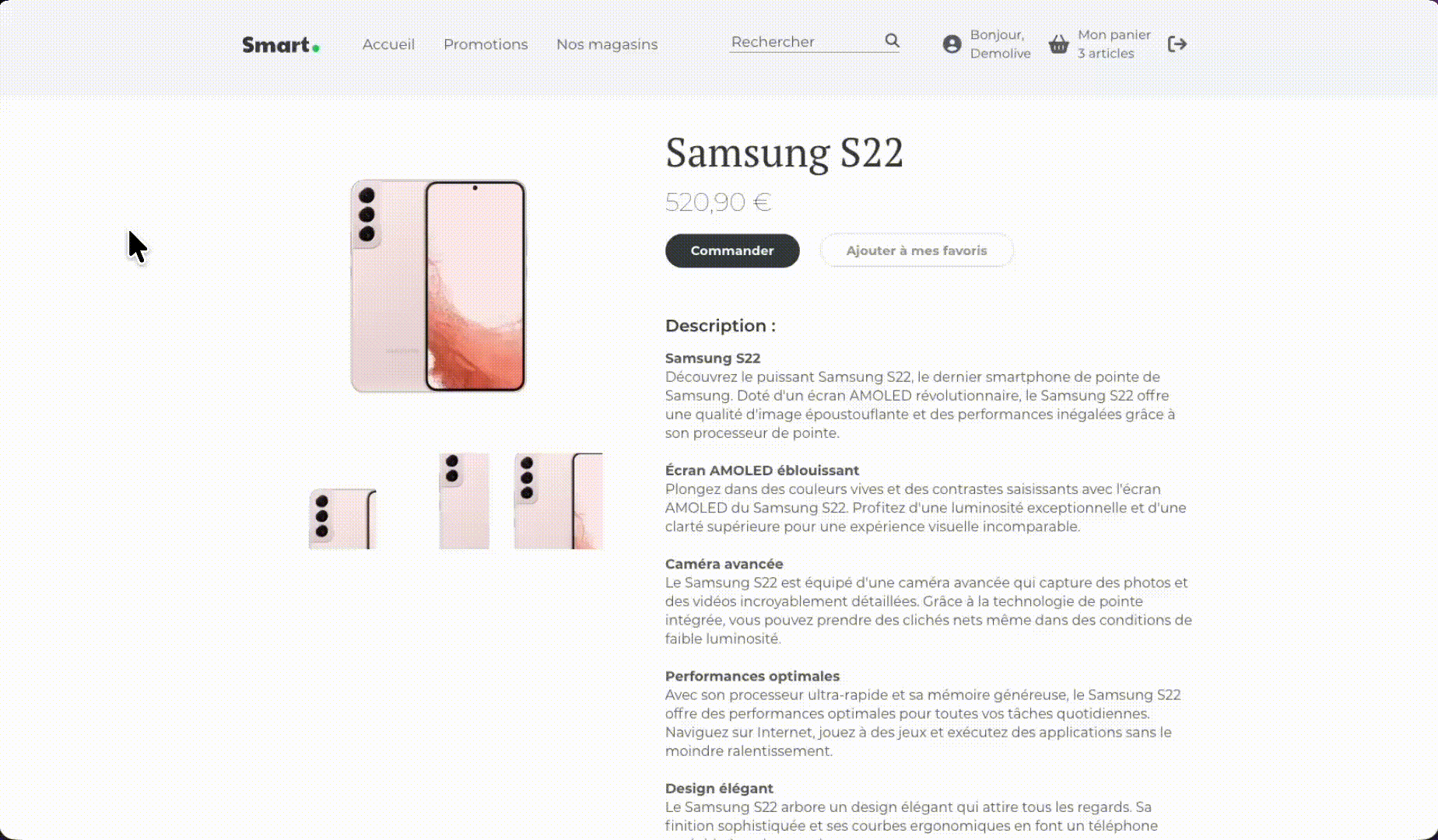Go to Accueil page

coord(388,44)
